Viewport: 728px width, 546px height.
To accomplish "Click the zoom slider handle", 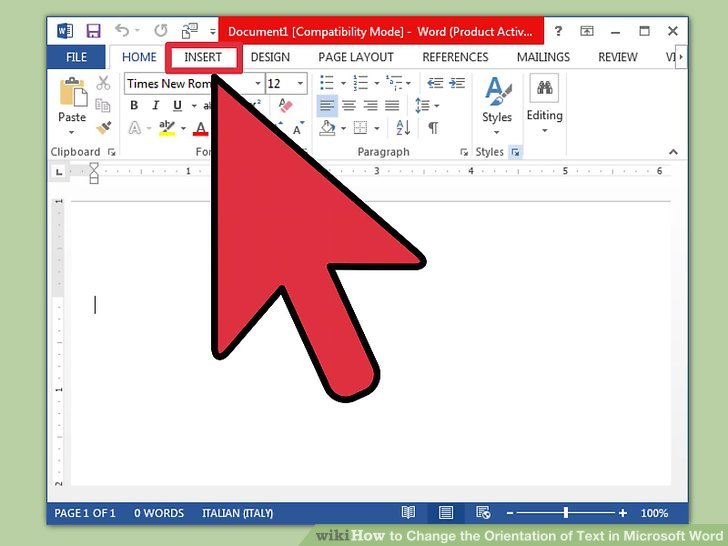I will (x=565, y=513).
